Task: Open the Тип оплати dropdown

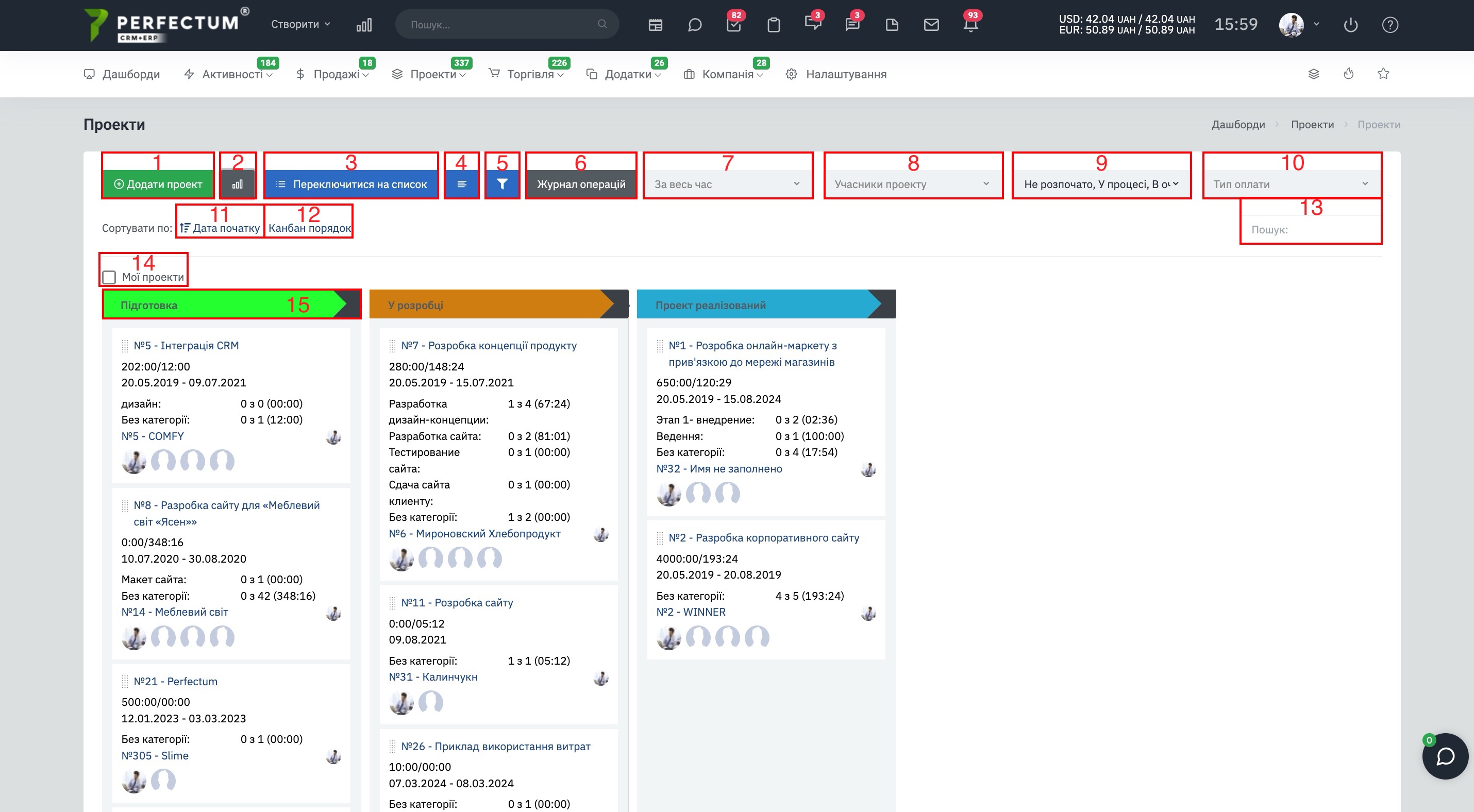Action: [x=1292, y=184]
